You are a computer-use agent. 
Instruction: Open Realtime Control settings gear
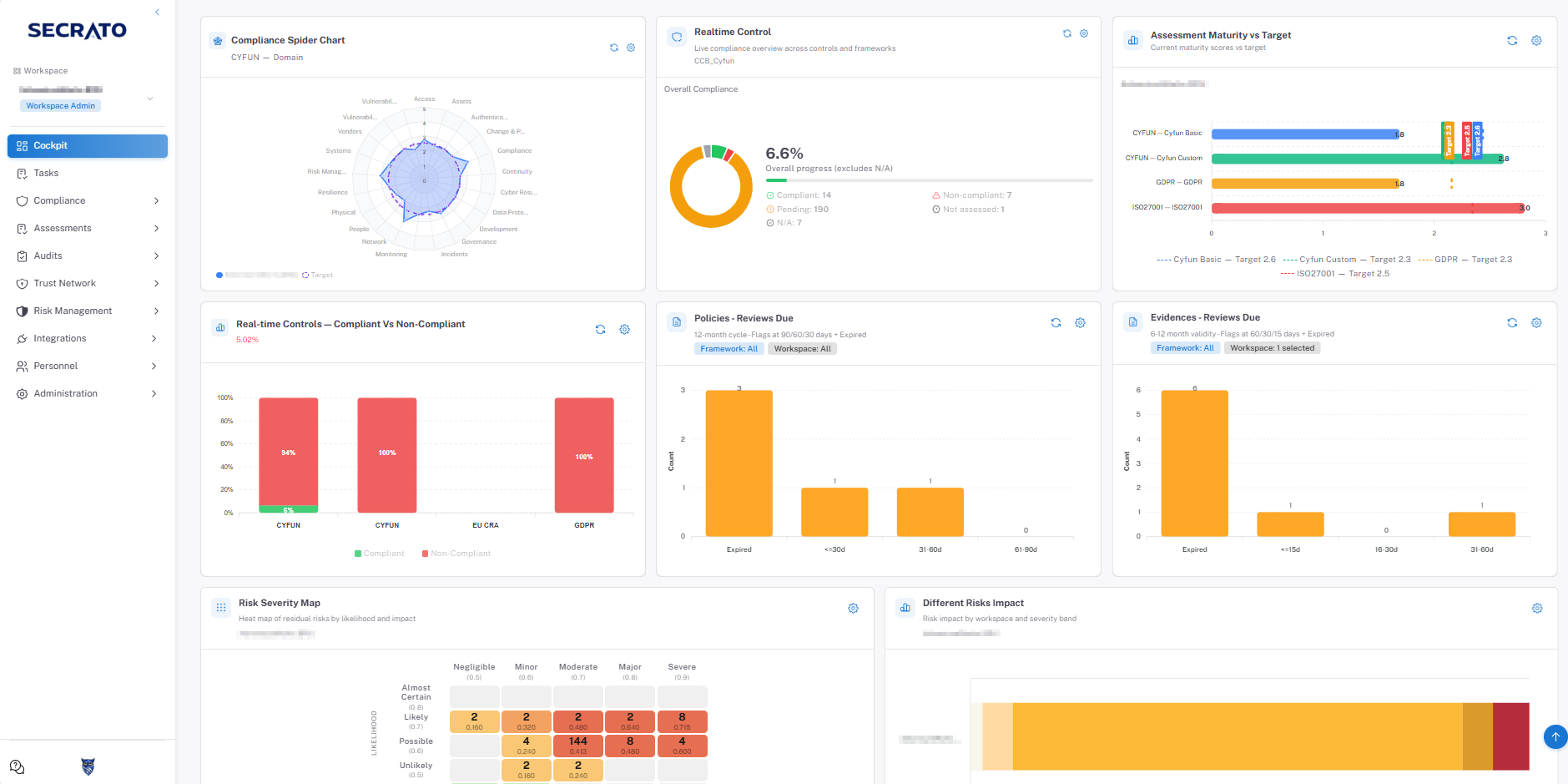pyautogui.click(x=1084, y=33)
